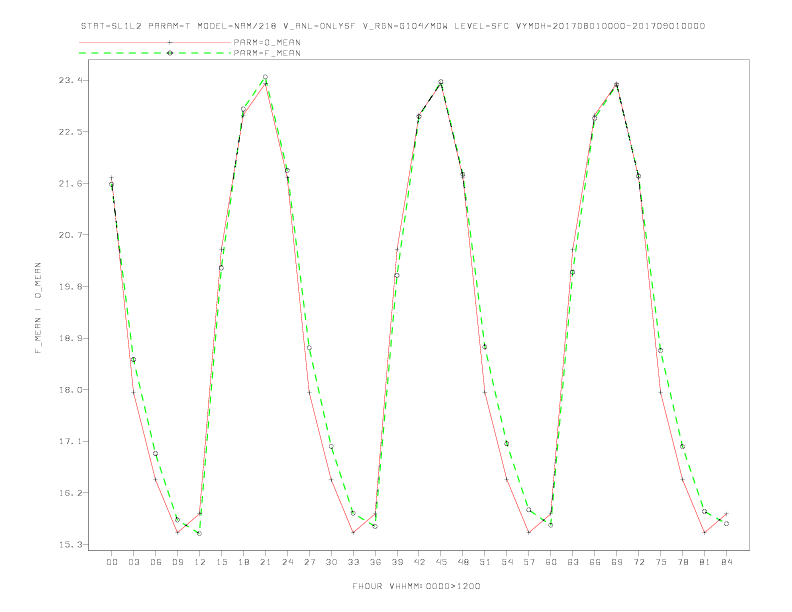Click the x-axis tick label 36
The image size is (792, 612).
(375, 562)
